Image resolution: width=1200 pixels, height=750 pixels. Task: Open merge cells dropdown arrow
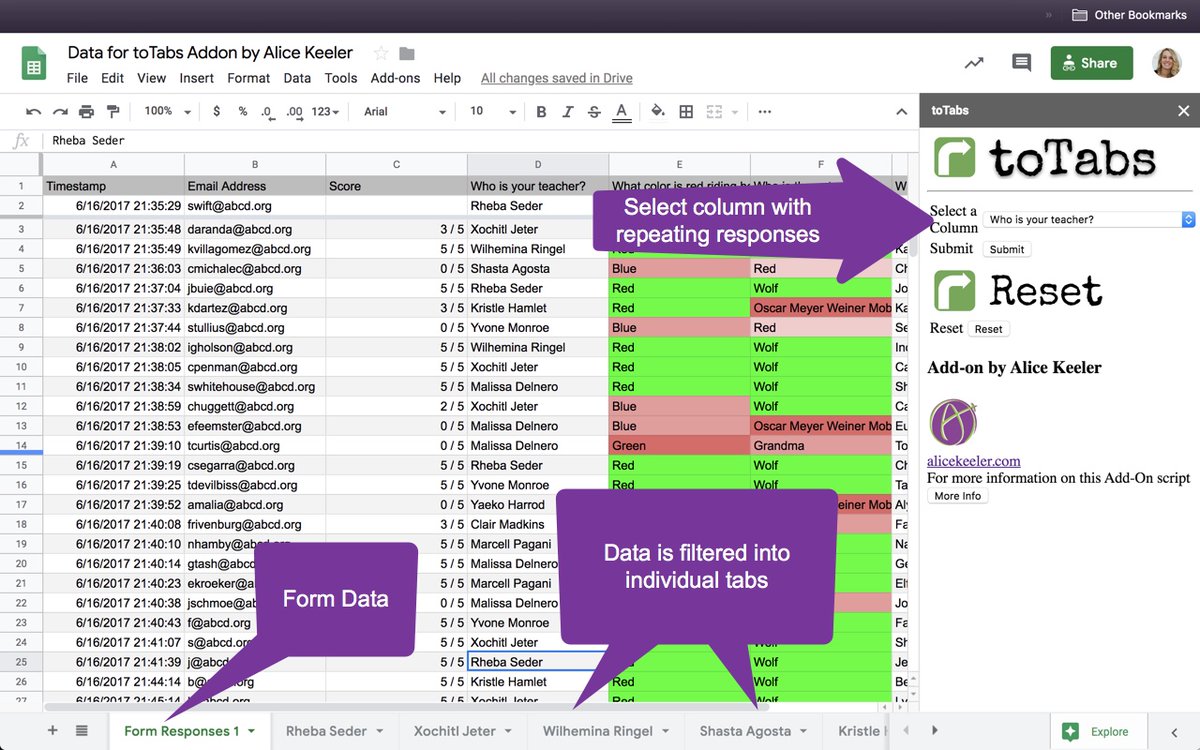pos(735,112)
